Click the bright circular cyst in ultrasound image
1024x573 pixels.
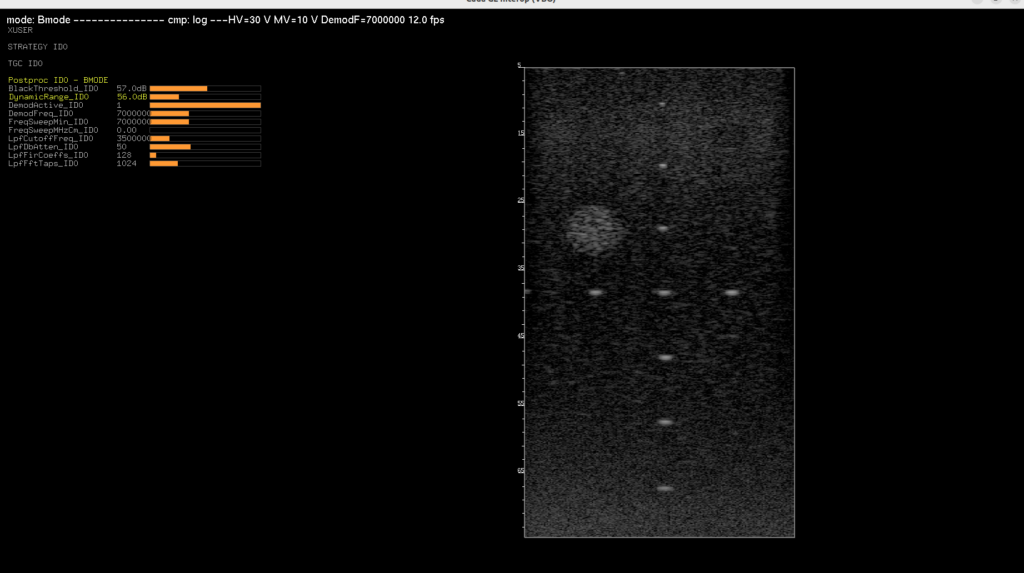(594, 229)
